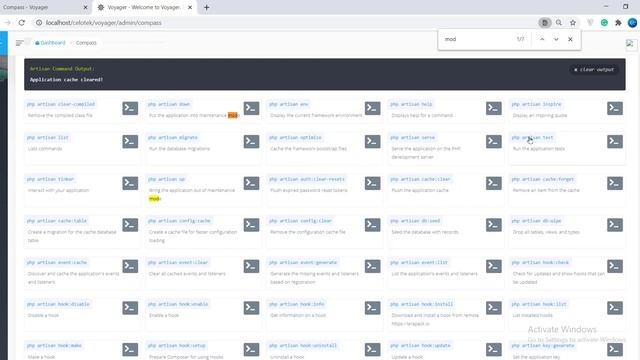This screenshot has width=640, height=360.
Task: Run the event:cache terminal icon
Action: 130,266
